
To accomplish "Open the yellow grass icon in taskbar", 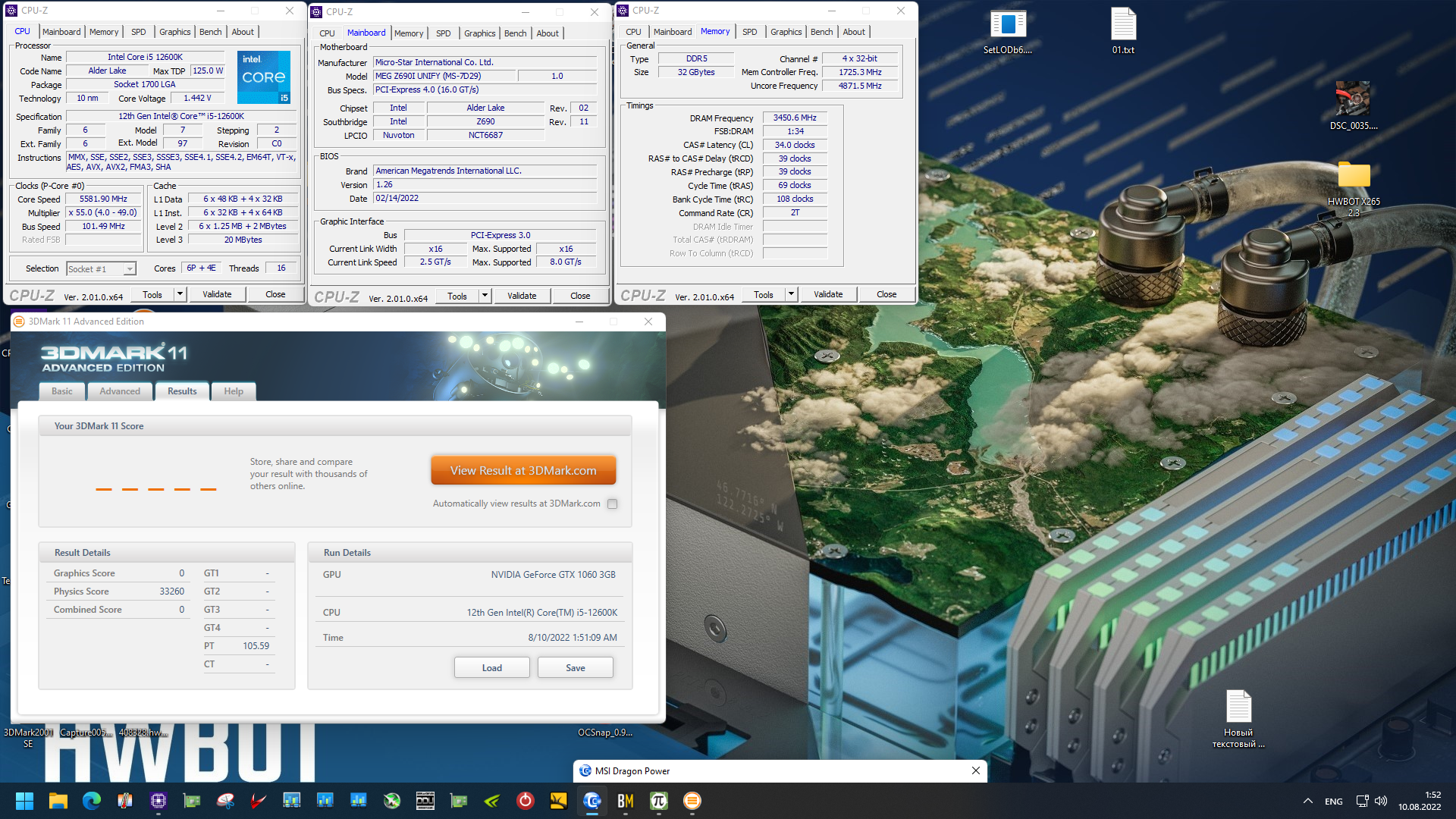I will tap(558, 801).
